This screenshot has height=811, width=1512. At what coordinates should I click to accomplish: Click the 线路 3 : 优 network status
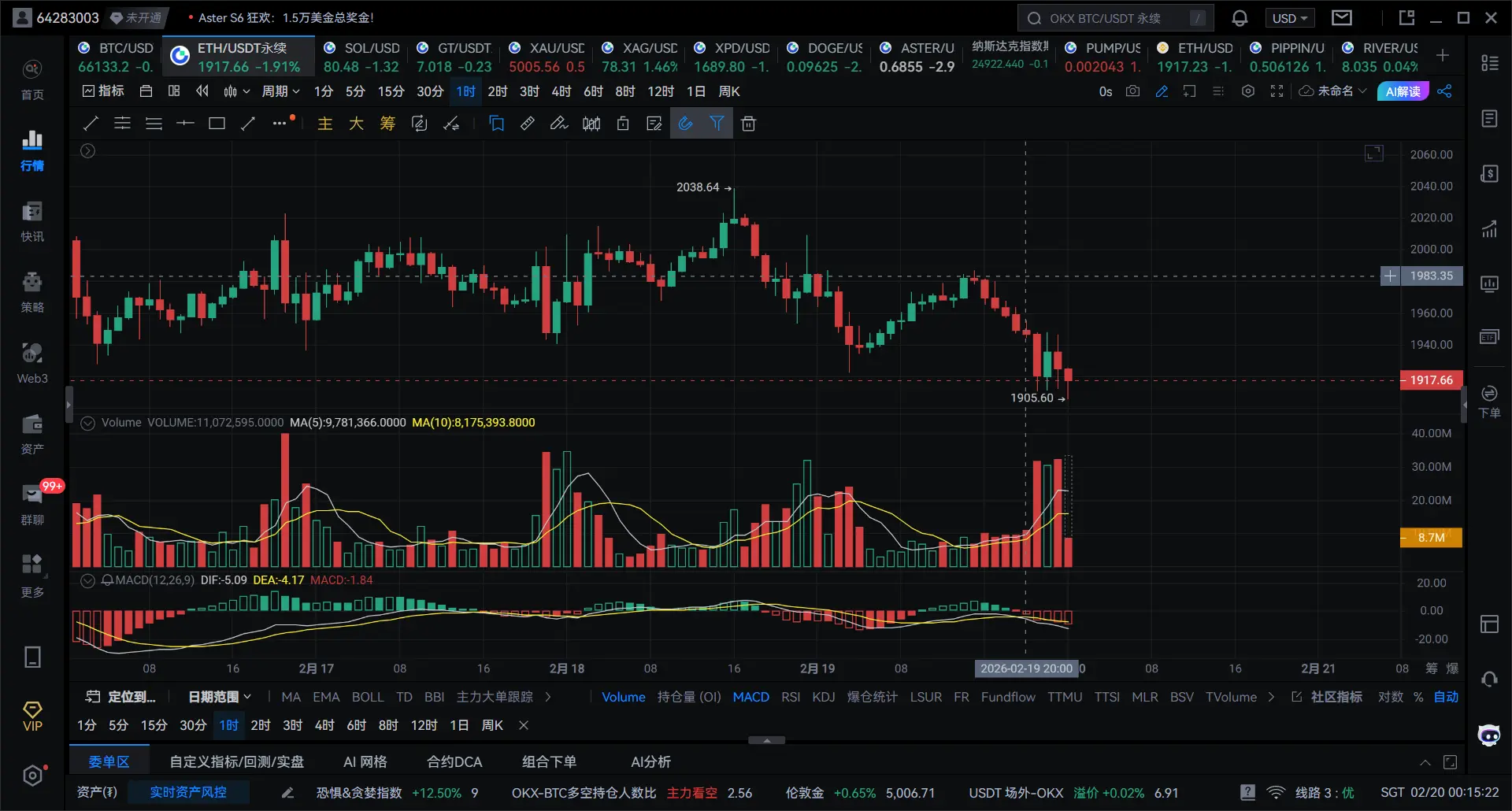(x=1325, y=792)
